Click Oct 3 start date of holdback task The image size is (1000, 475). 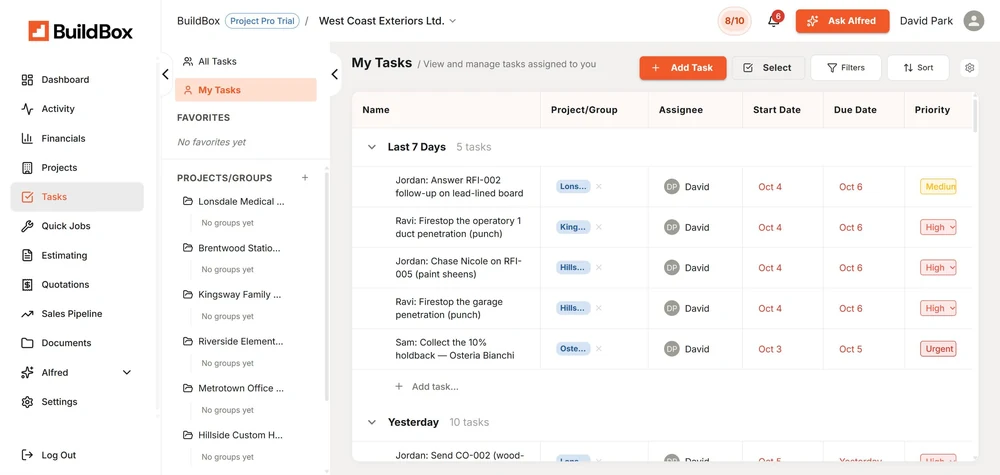[770, 349]
